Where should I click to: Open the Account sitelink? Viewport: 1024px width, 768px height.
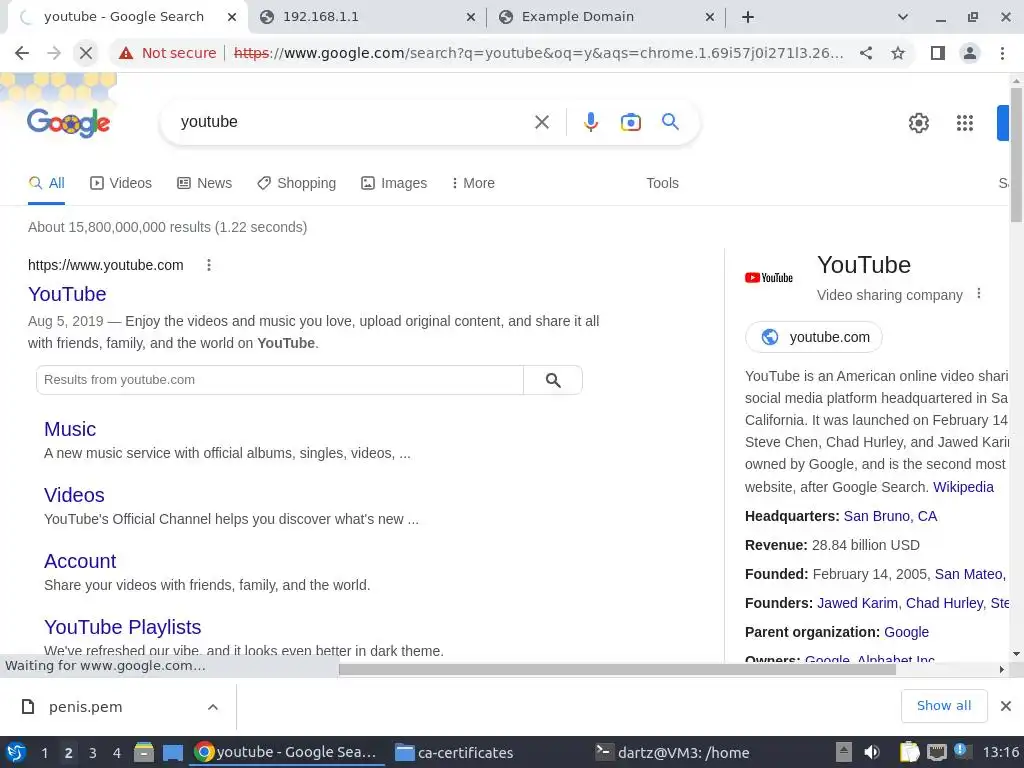pos(80,561)
